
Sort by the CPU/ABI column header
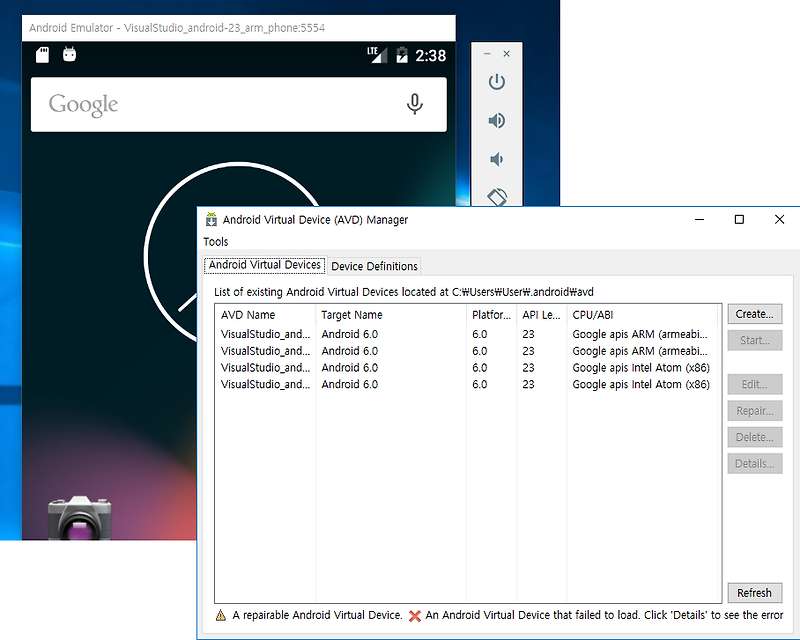(642, 315)
